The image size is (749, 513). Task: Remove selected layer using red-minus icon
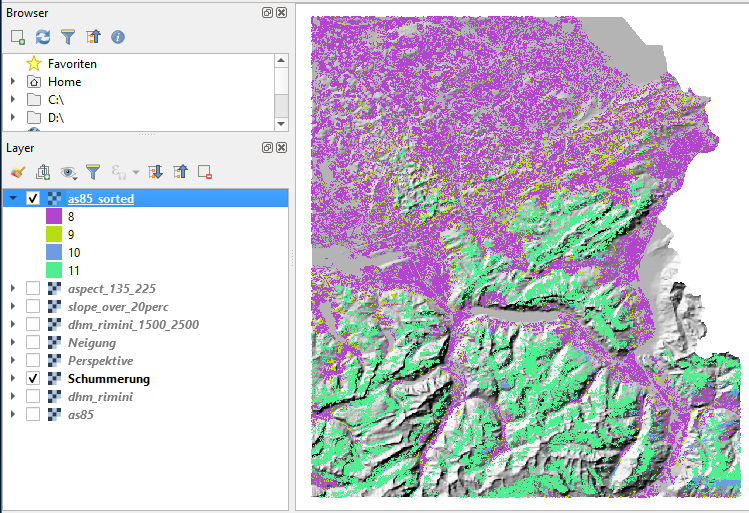pos(205,172)
